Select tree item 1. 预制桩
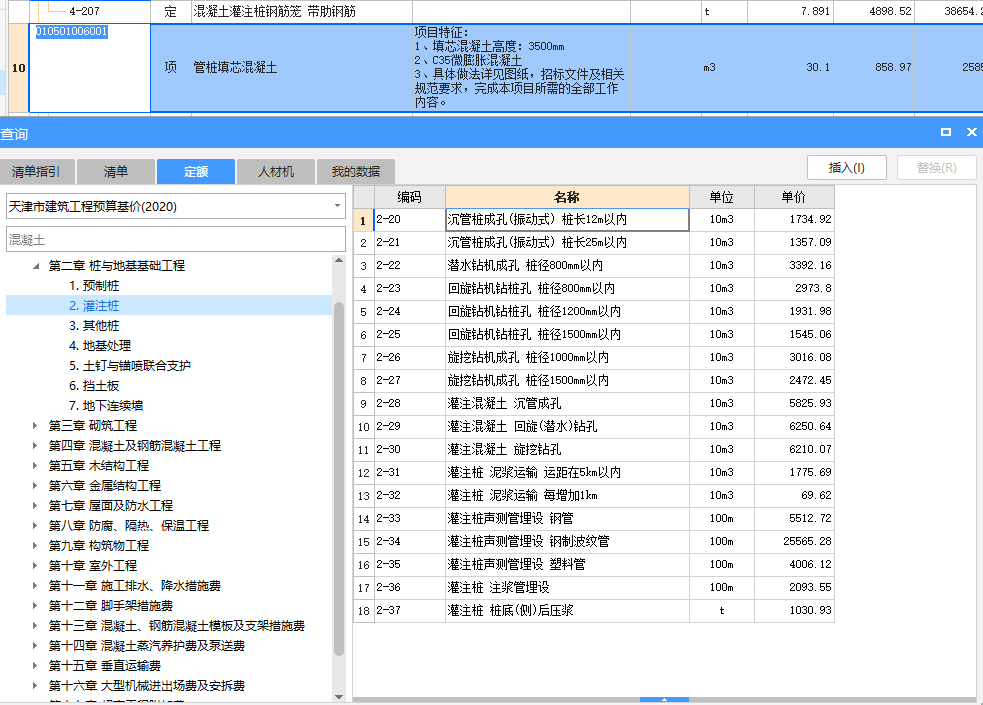983x705 pixels. click(x=94, y=286)
